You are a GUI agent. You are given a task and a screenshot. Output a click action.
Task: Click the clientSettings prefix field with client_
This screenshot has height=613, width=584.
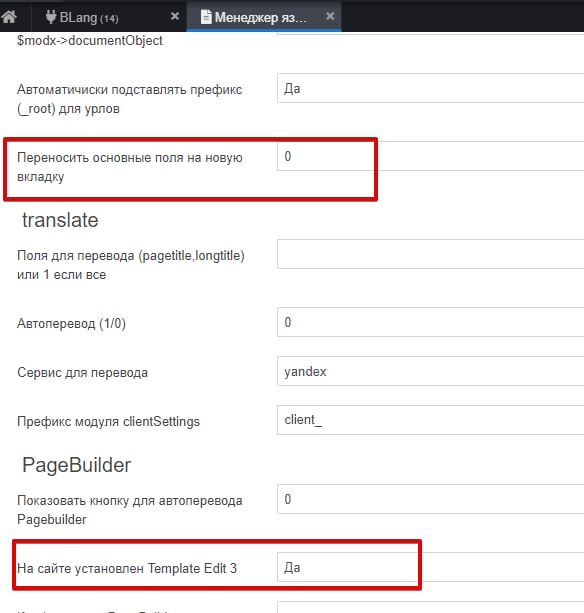(x=430, y=420)
